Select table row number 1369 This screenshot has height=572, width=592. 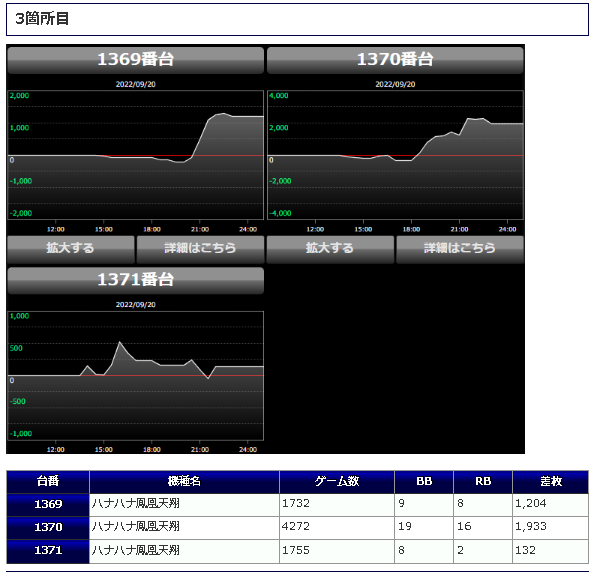(298, 505)
